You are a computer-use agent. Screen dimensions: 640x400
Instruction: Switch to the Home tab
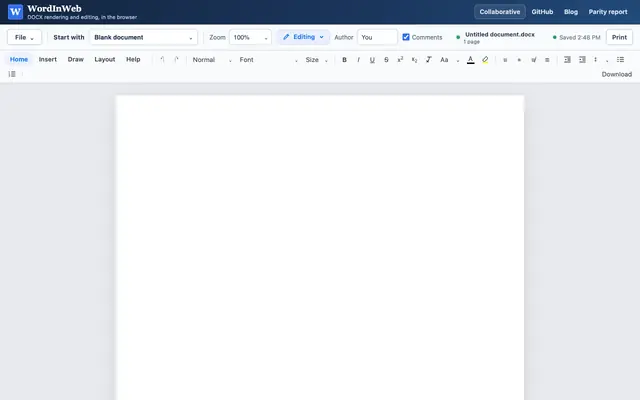coord(19,59)
